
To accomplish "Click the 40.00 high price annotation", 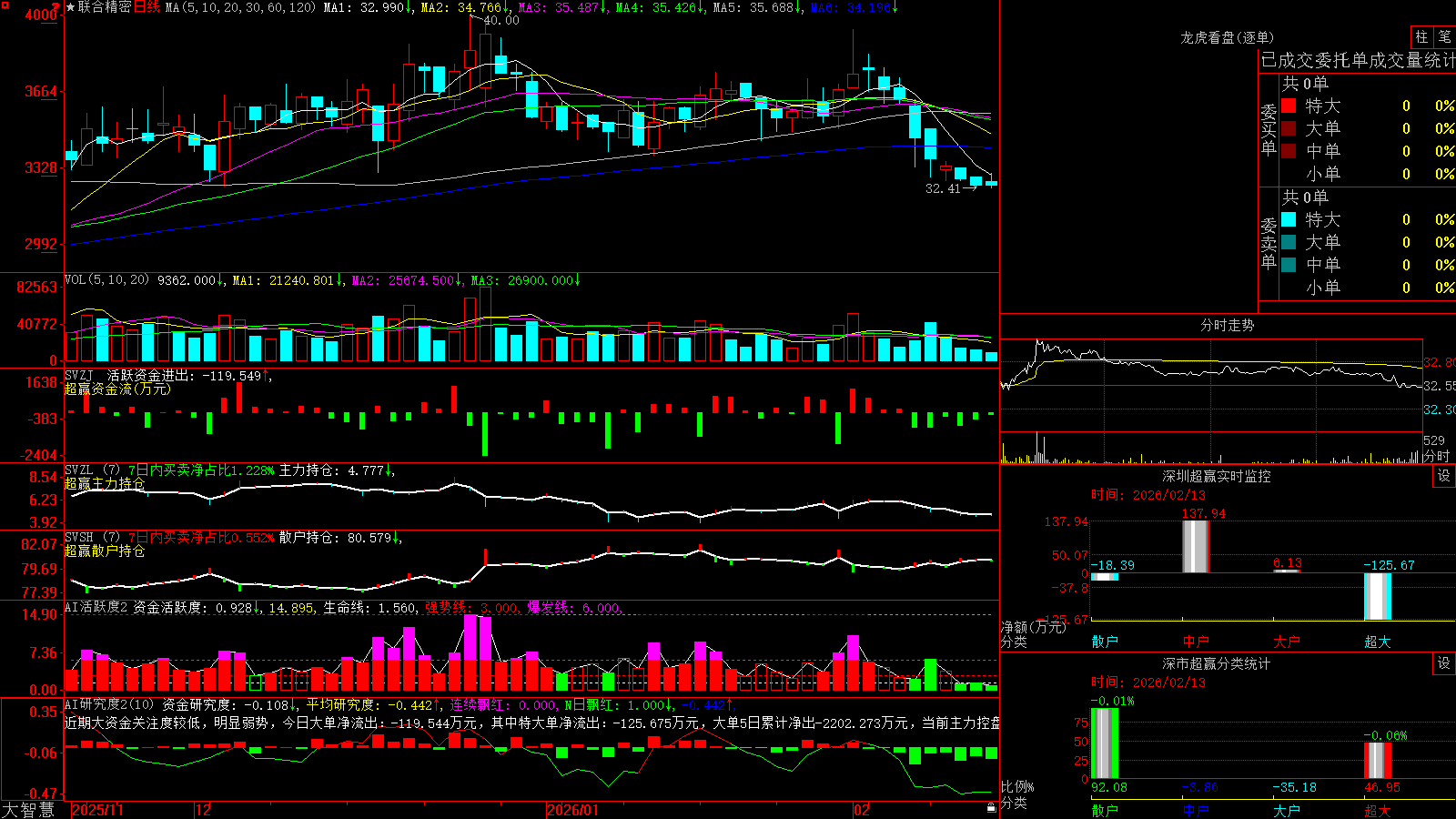I will coord(501,20).
